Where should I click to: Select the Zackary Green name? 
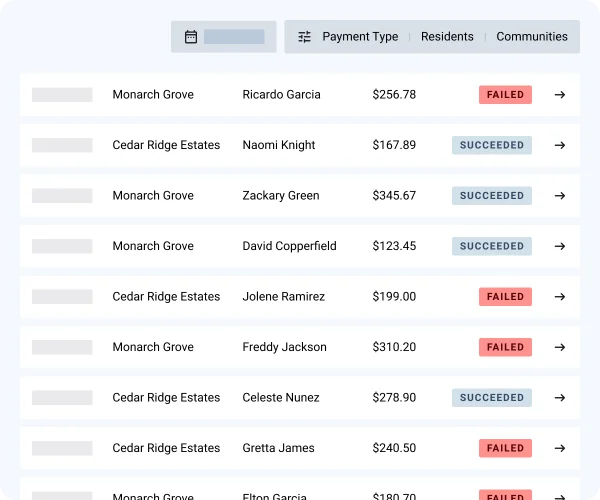281,196
